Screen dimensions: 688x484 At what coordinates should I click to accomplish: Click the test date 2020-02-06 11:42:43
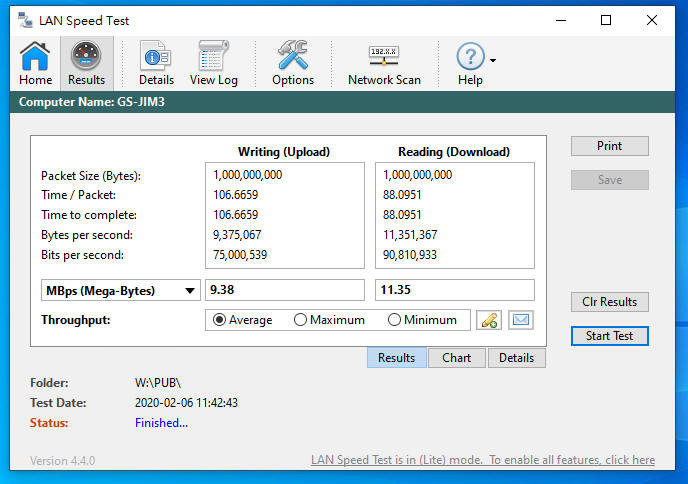click(x=186, y=403)
